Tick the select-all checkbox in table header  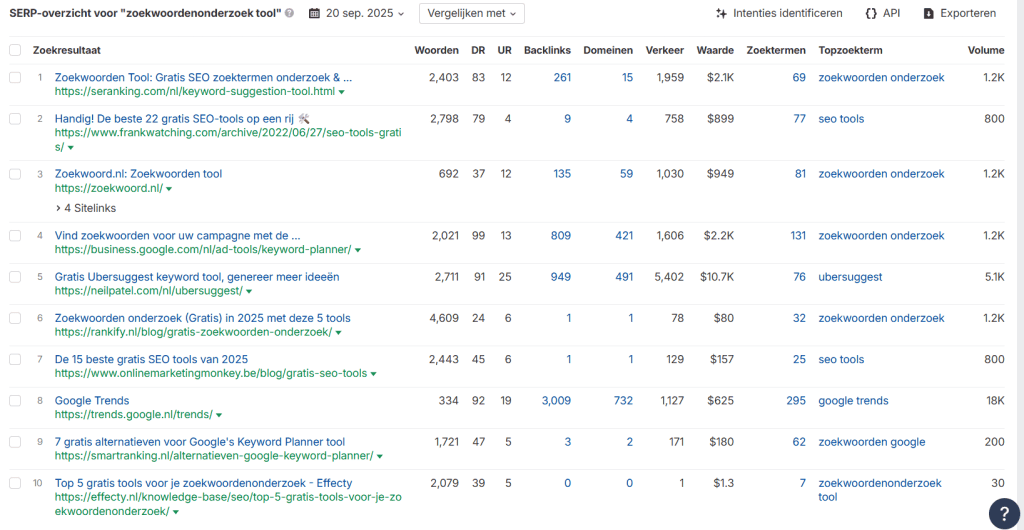(x=14, y=50)
